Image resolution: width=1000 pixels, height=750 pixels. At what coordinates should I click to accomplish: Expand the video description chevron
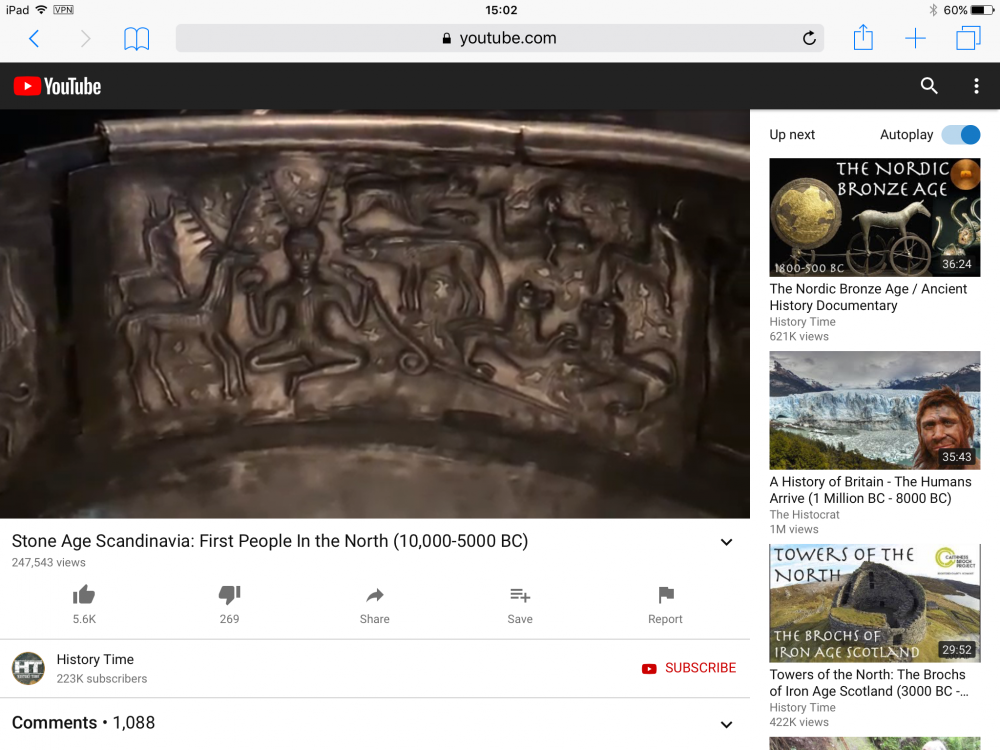(726, 542)
